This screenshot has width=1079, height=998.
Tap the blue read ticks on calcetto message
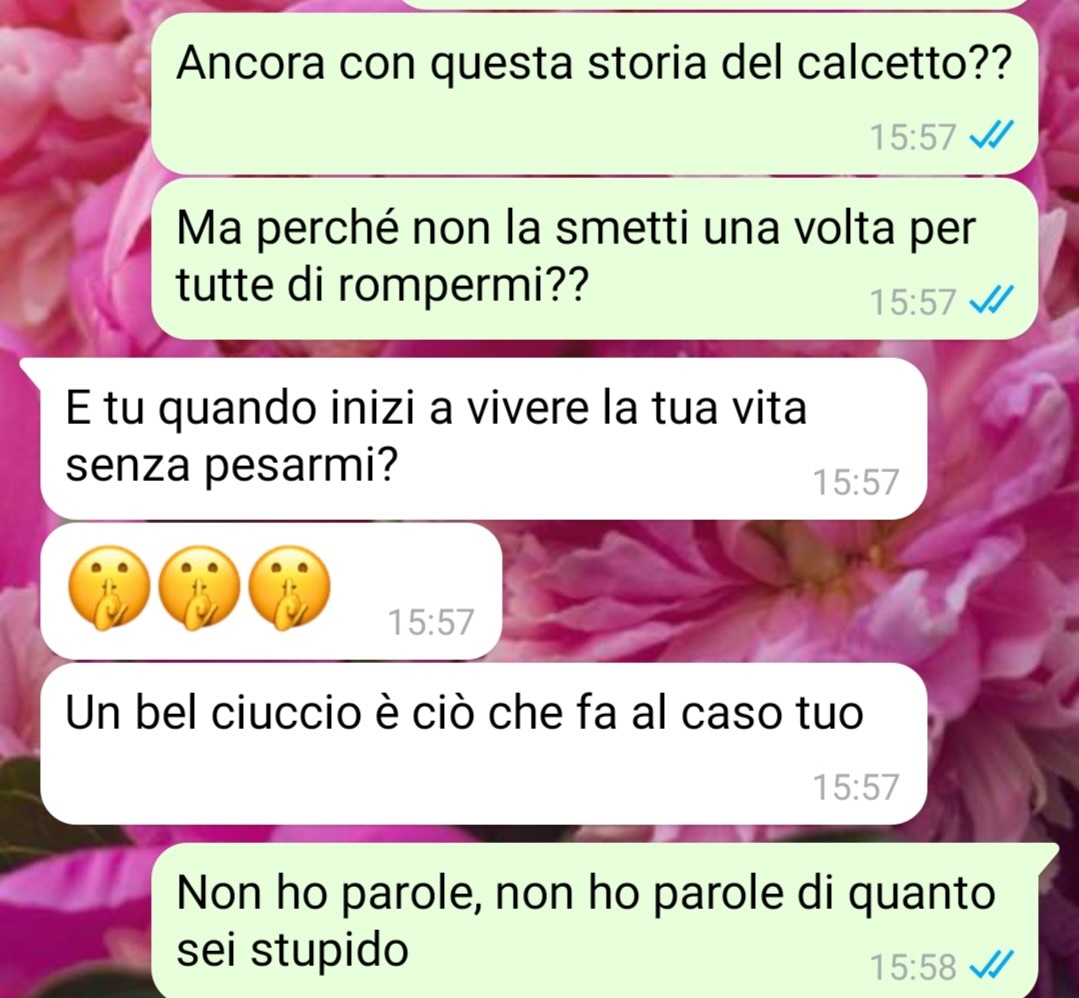(991, 136)
